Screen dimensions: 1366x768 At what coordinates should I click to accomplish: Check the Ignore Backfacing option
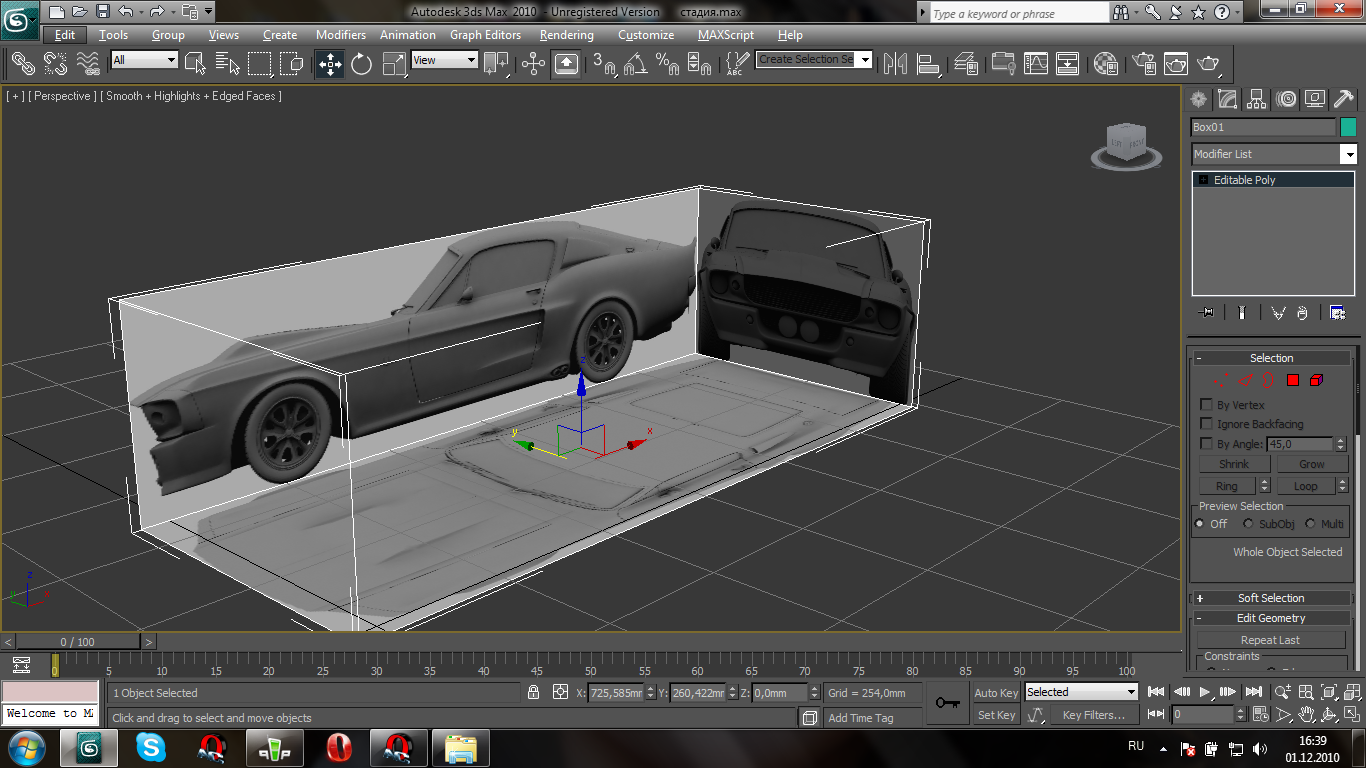pos(1206,424)
